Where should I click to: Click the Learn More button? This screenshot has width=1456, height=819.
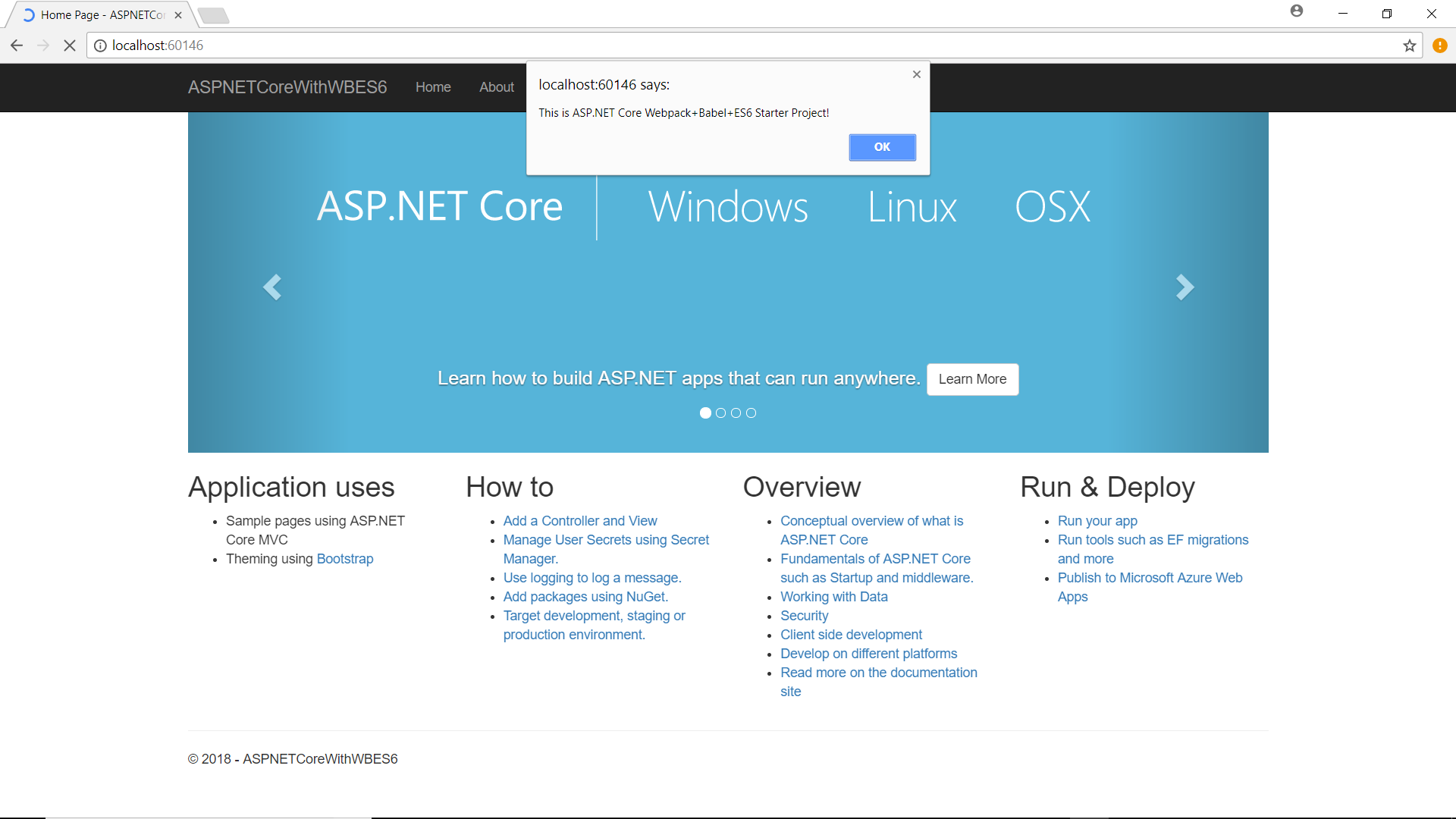pyautogui.click(x=972, y=379)
